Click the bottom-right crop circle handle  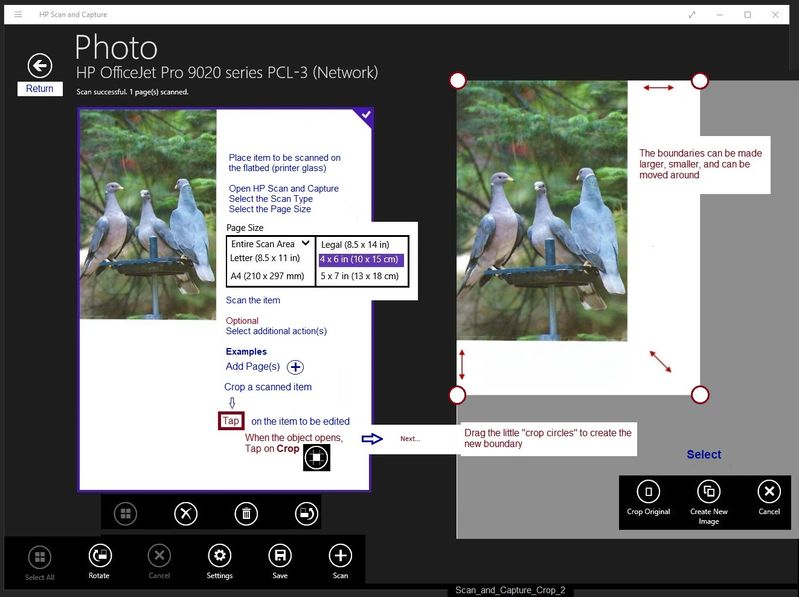(x=700, y=395)
